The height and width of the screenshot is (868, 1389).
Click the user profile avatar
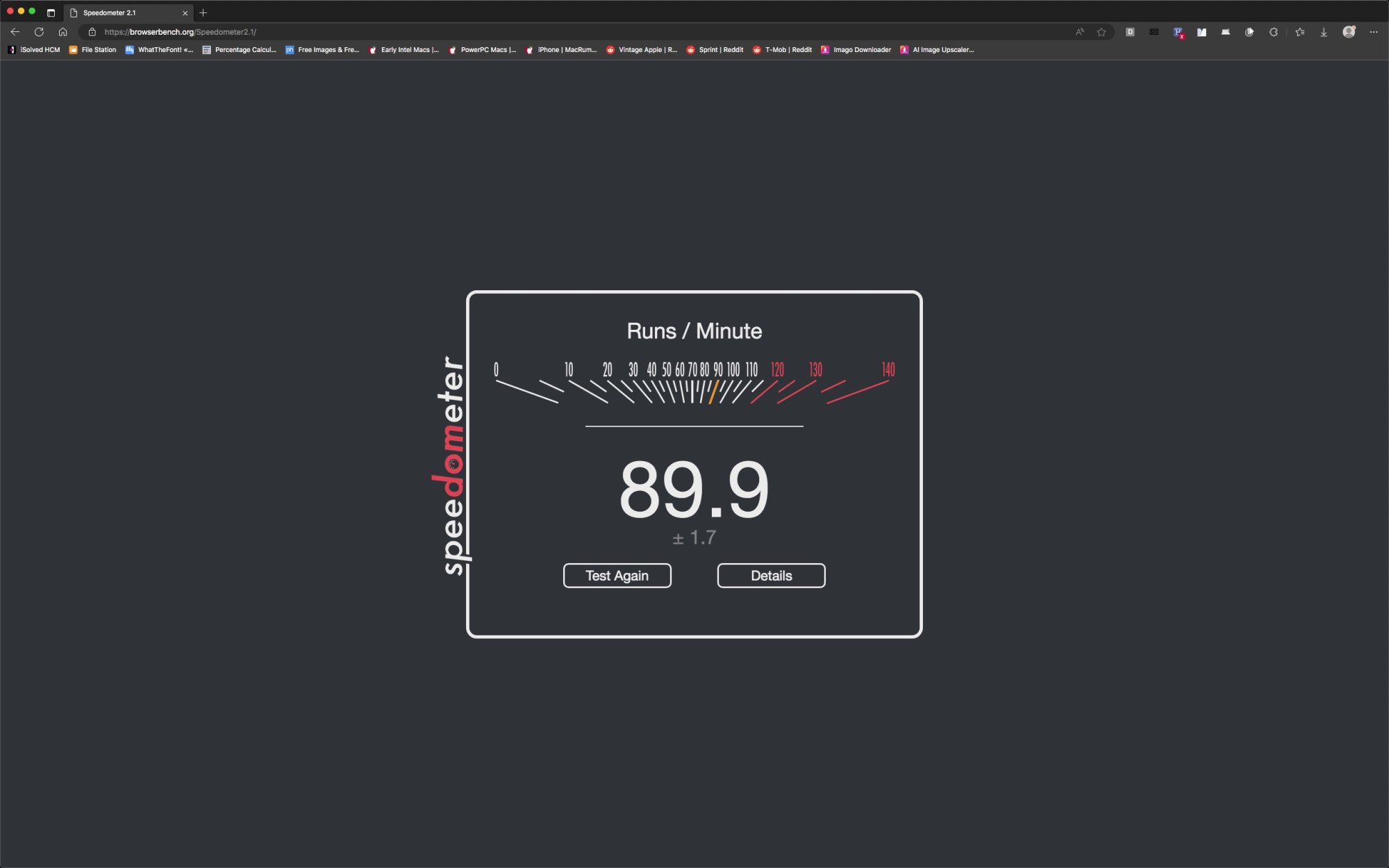[x=1349, y=32]
